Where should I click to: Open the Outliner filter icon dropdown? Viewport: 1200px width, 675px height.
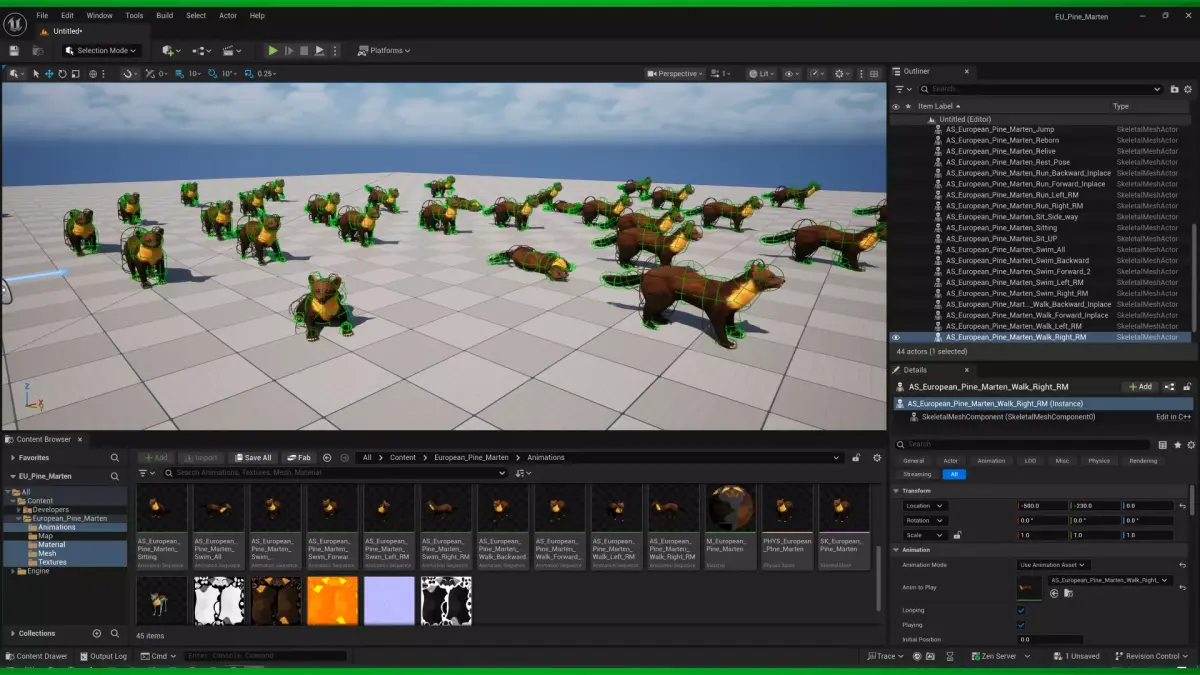click(901, 89)
